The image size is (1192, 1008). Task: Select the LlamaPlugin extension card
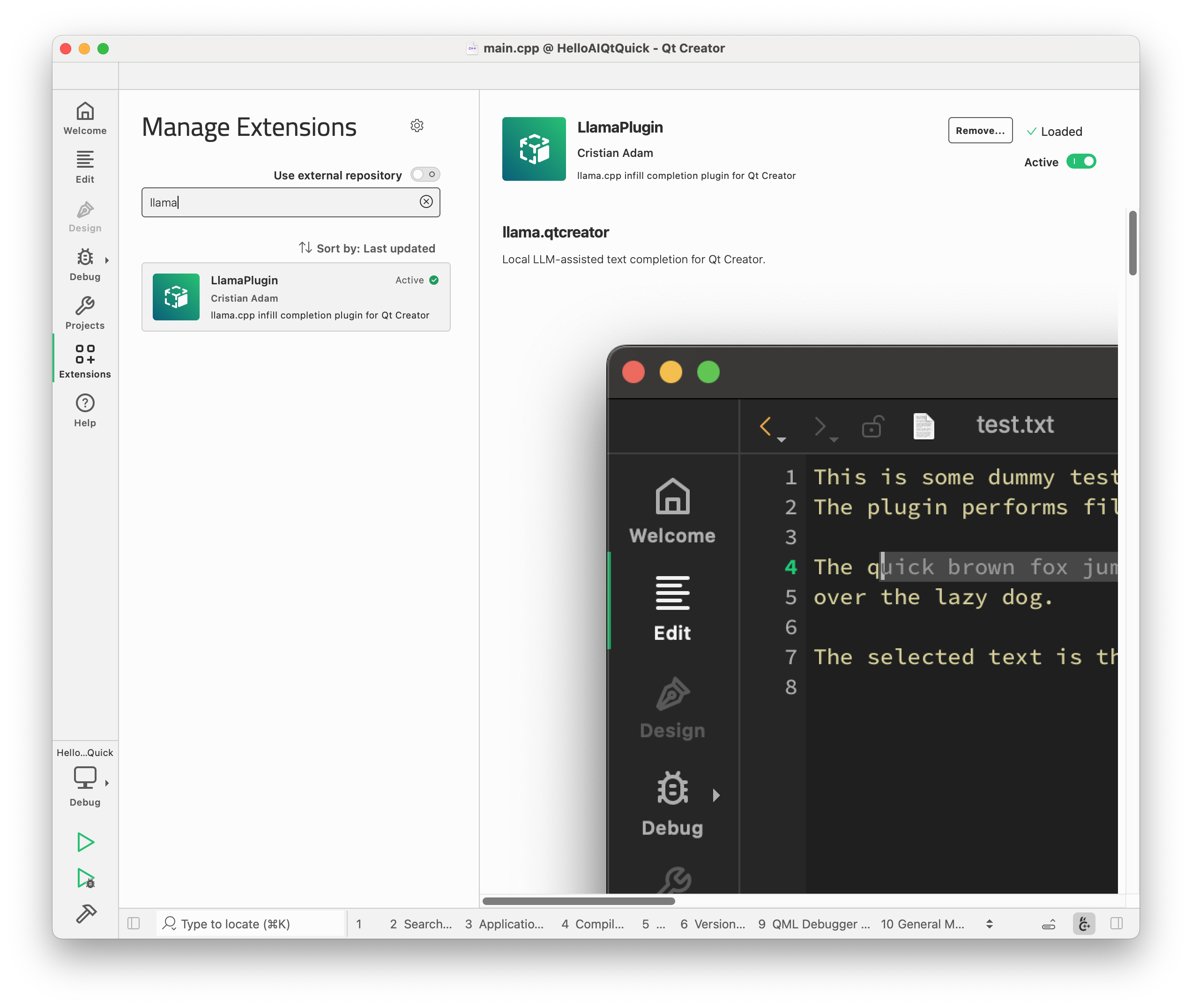point(296,296)
